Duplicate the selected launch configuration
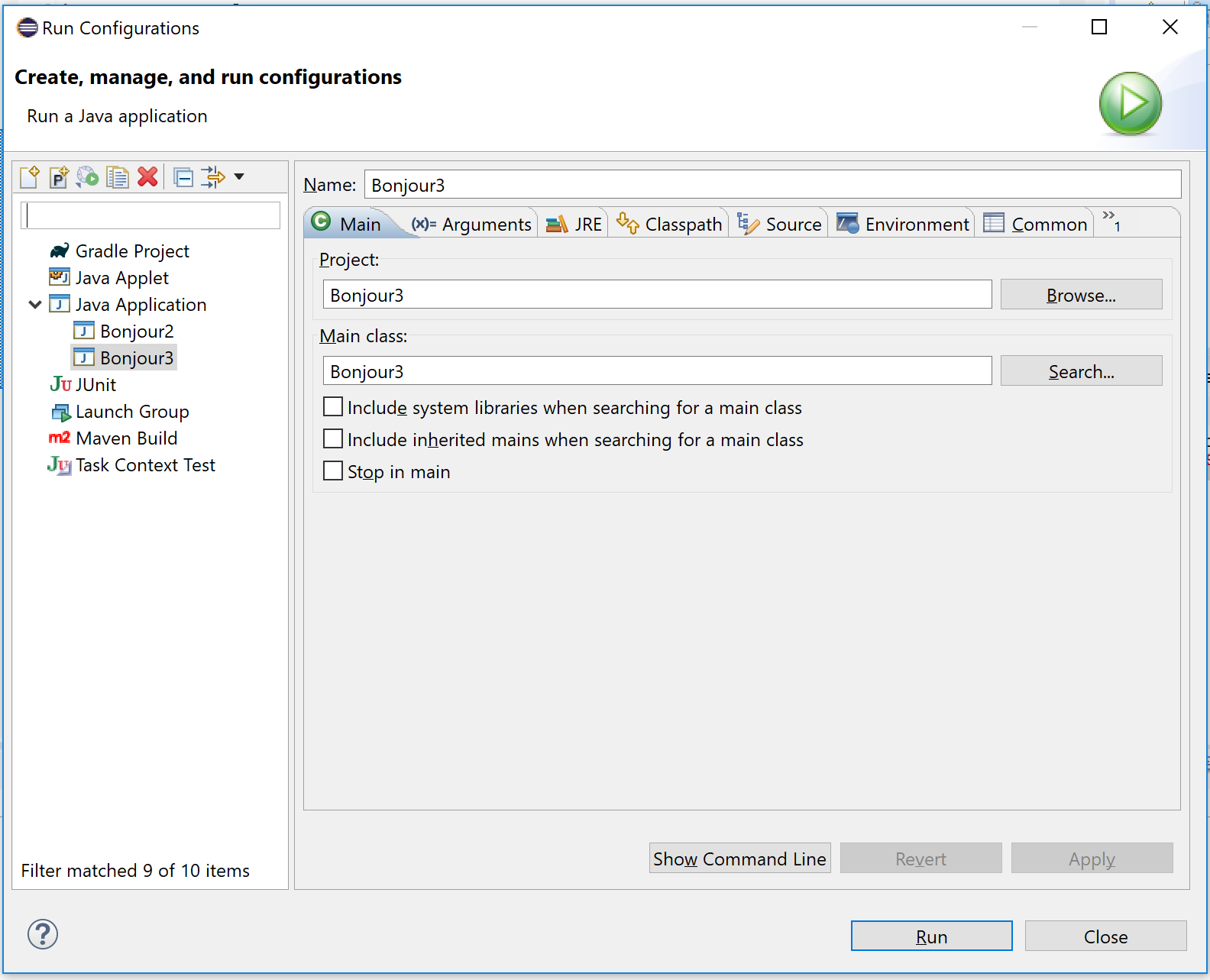This screenshot has height=980, width=1210. coord(118,177)
